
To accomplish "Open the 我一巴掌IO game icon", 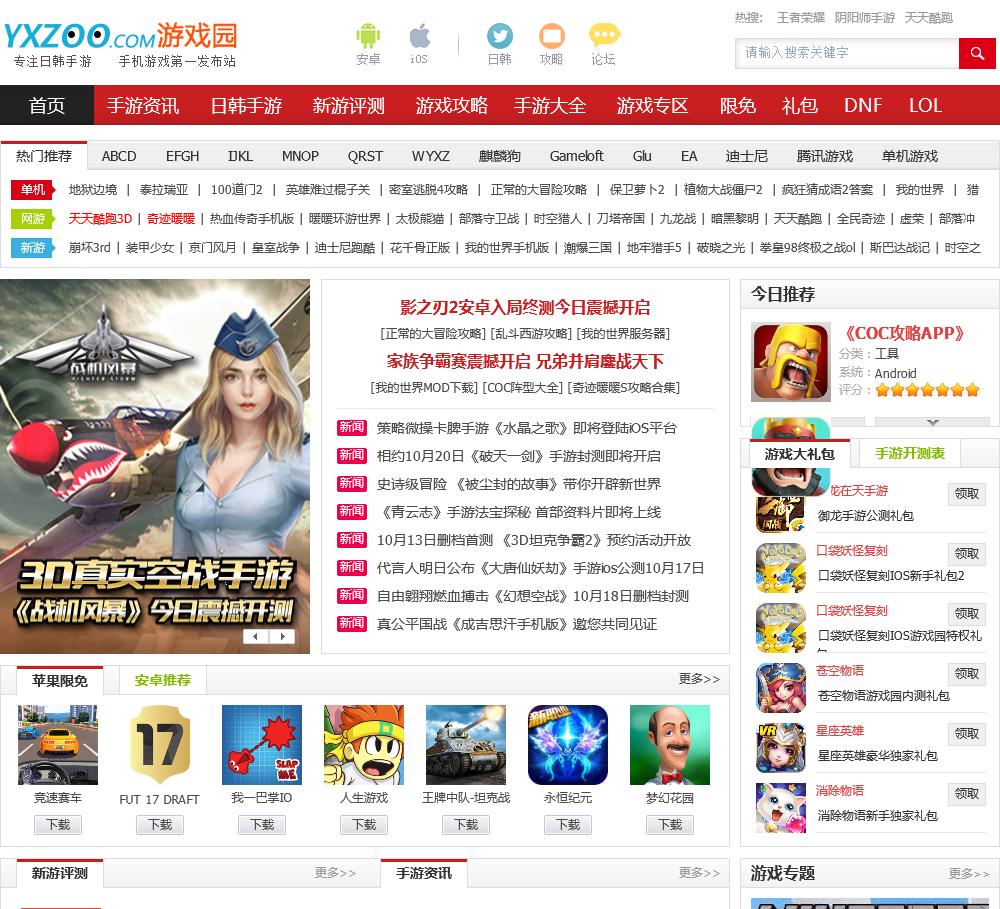I will [261, 744].
